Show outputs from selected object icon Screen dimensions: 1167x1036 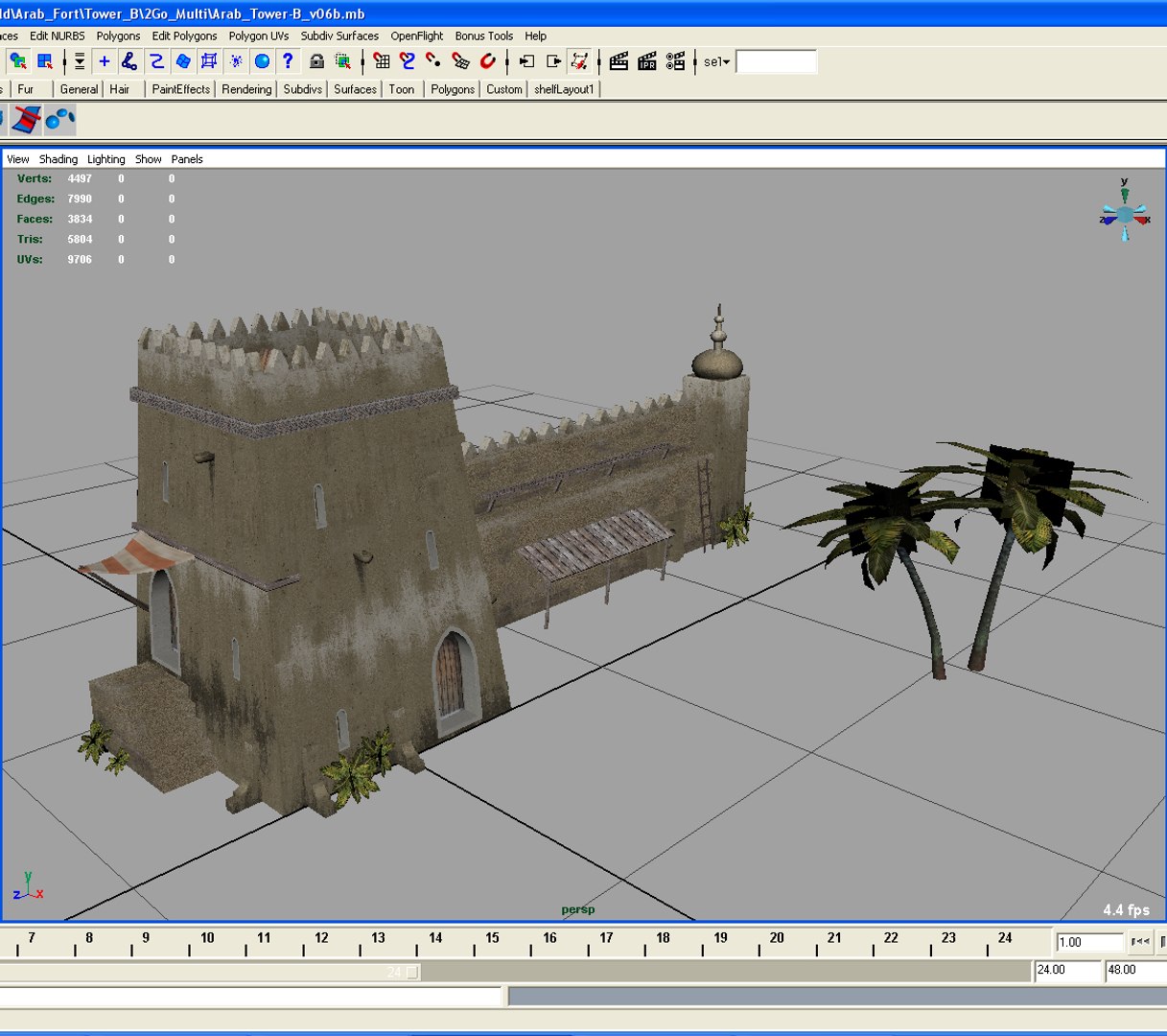(x=553, y=61)
